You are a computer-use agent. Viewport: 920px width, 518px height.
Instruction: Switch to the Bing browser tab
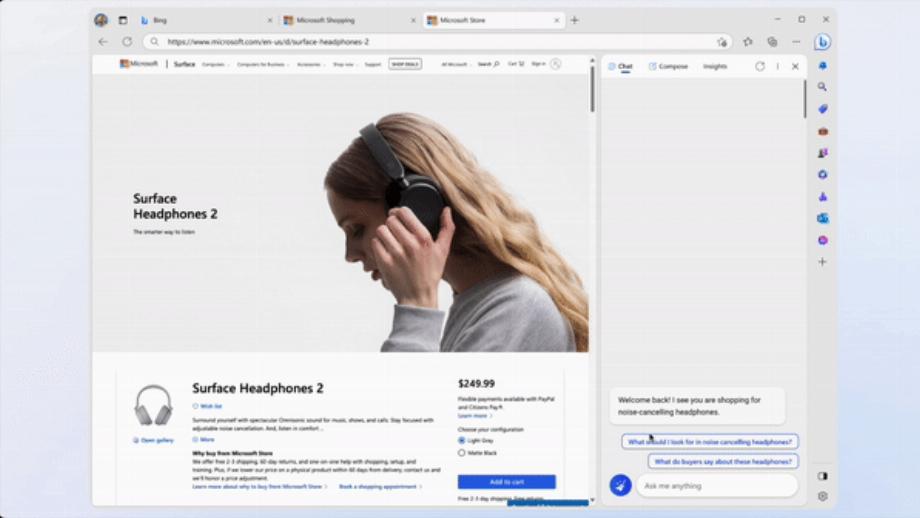click(x=205, y=20)
